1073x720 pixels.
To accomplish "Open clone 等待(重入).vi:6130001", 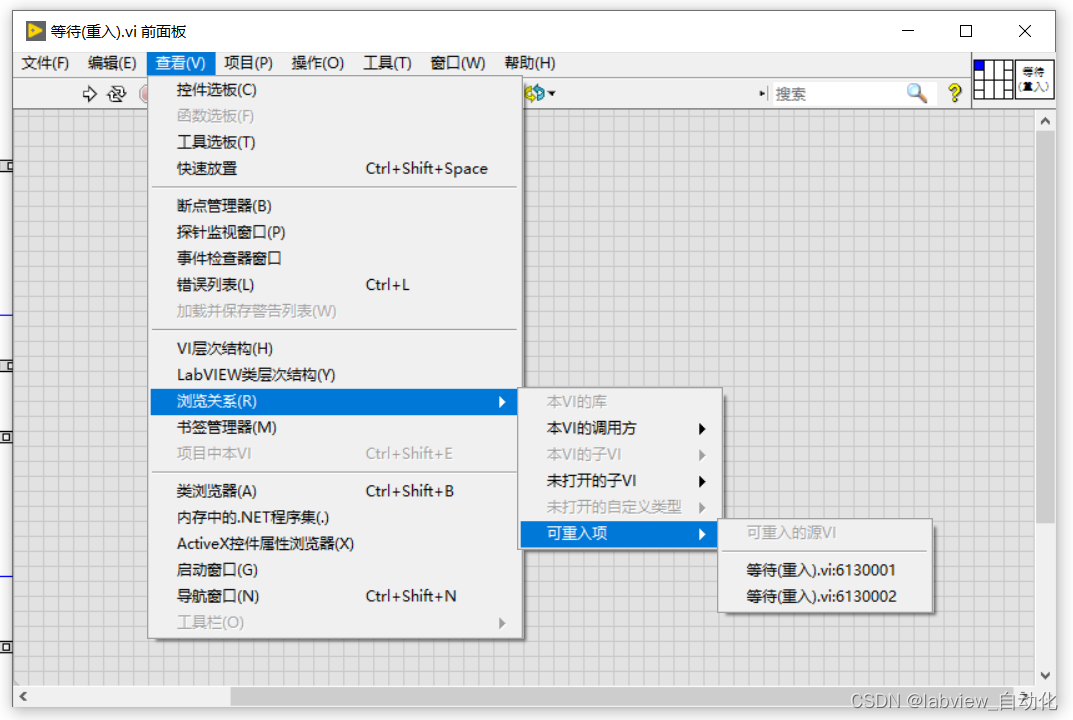I will pyautogui.click(x=825, y=570).
